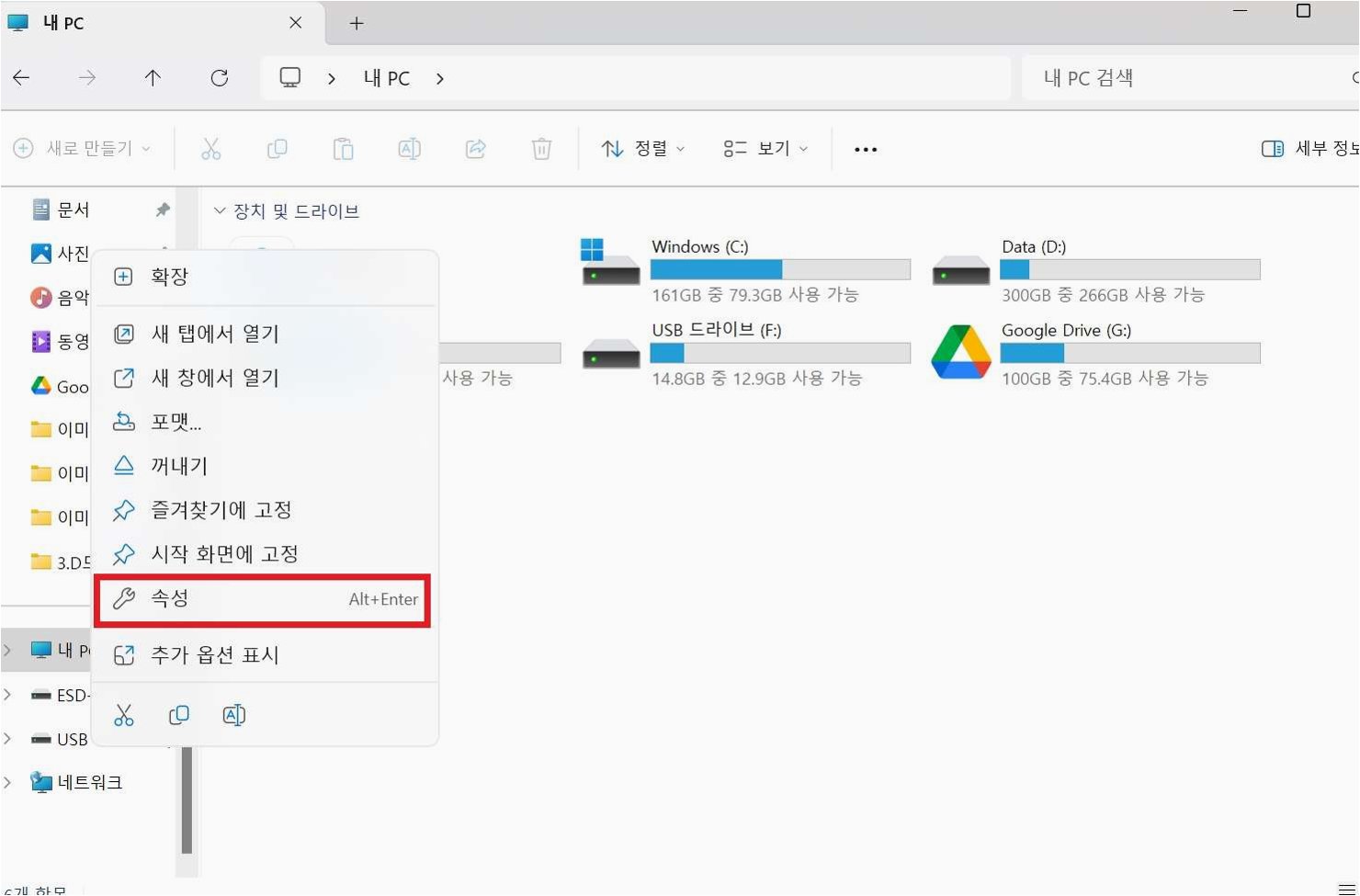
Task: Open the 정렬 sort dropdown
Action: click(x=642, y=149)
